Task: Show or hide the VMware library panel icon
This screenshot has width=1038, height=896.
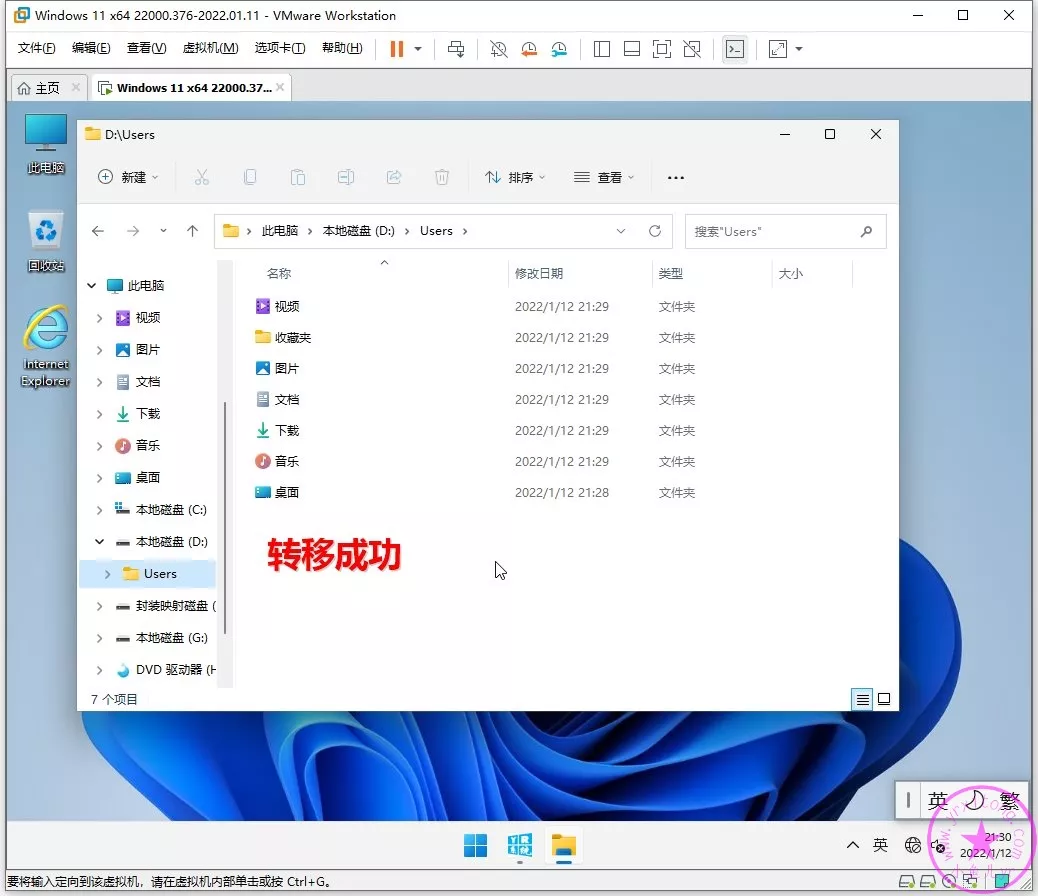Action: (x=601, y=48)
